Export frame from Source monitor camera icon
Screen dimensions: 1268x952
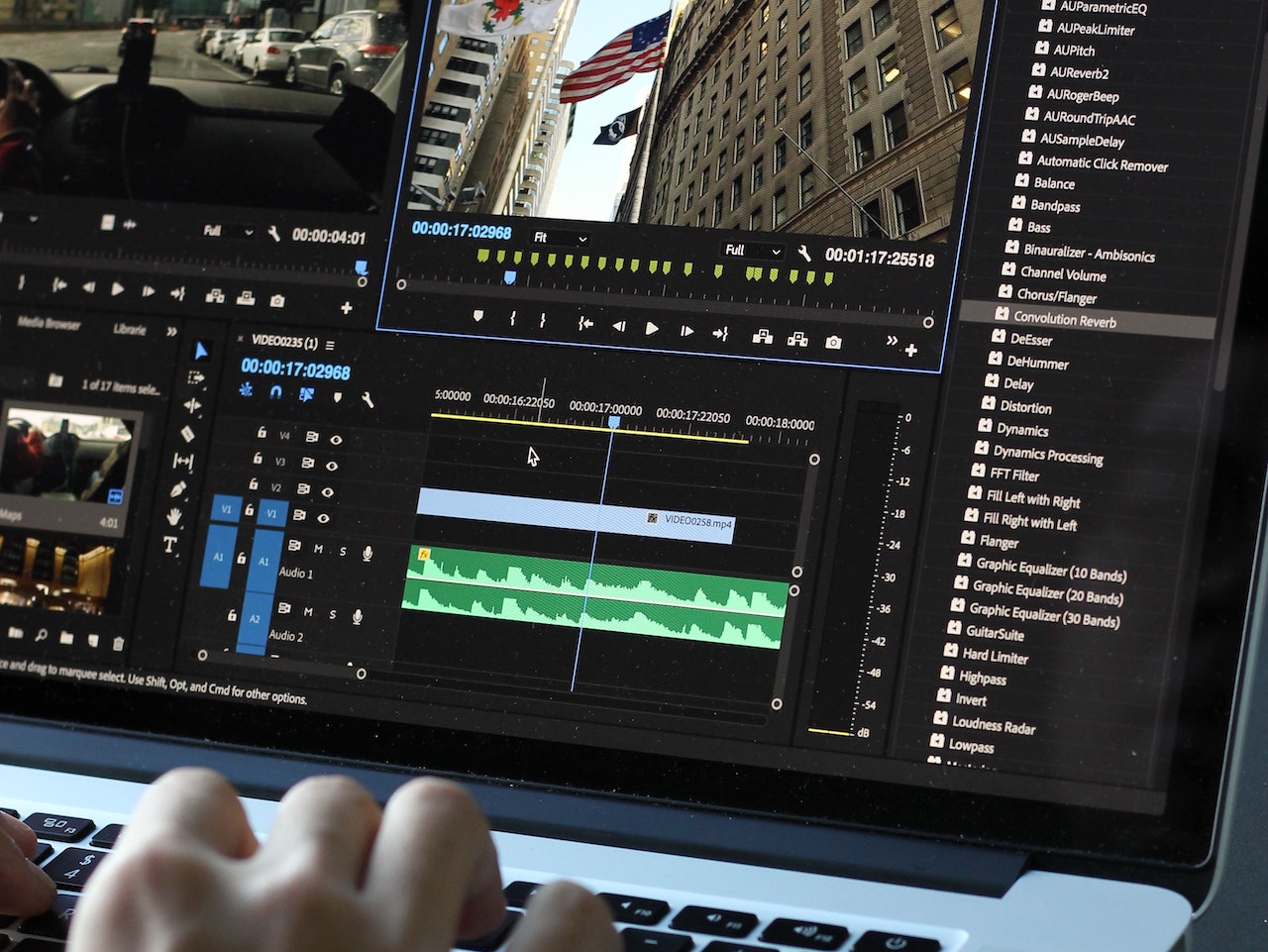277,300
